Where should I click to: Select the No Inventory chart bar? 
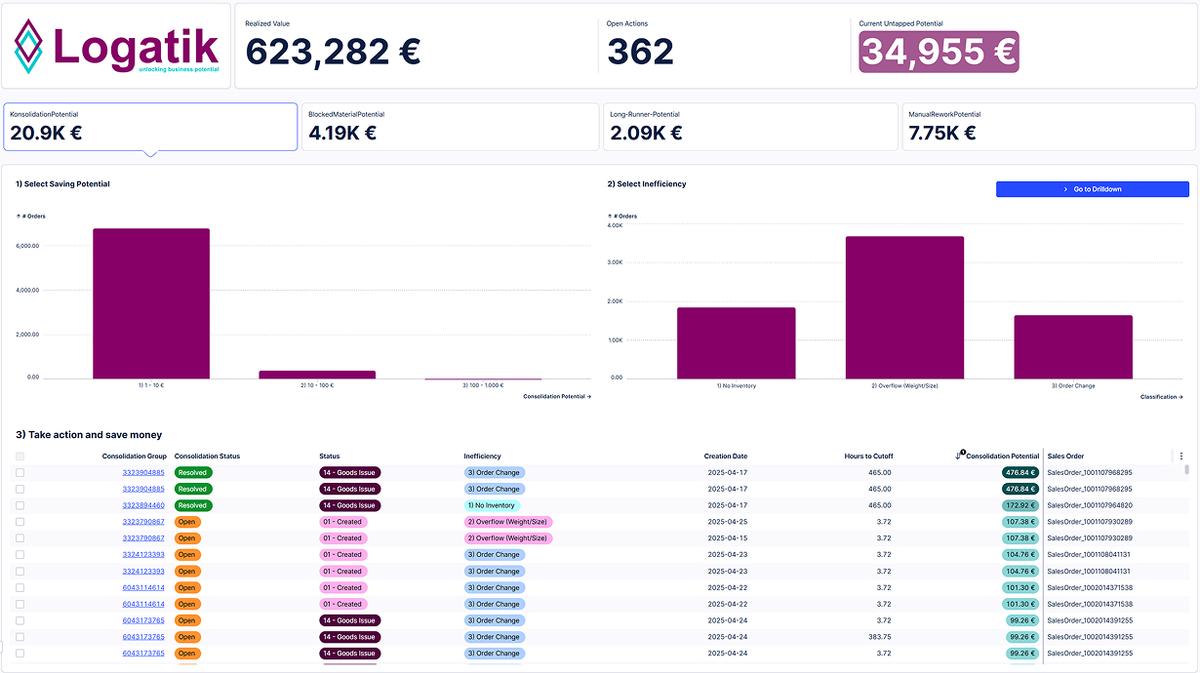coord(736,342)
